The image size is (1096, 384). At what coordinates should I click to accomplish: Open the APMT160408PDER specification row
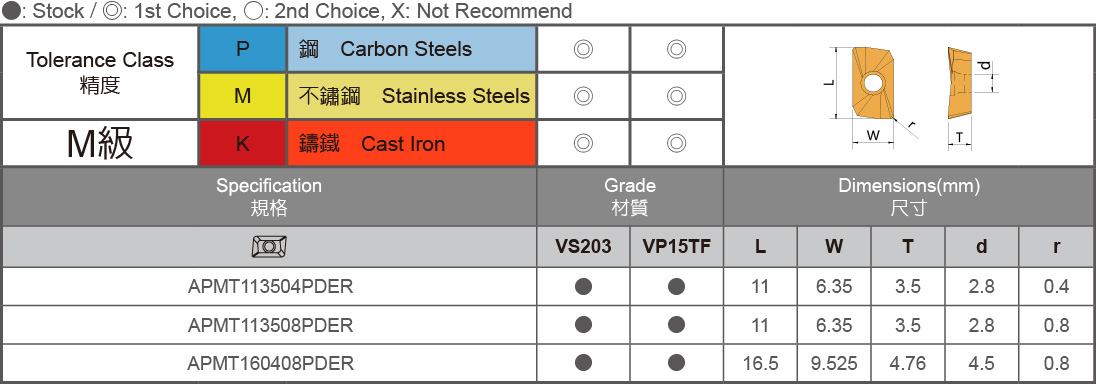pyautogui.click(x=270, y=363)
